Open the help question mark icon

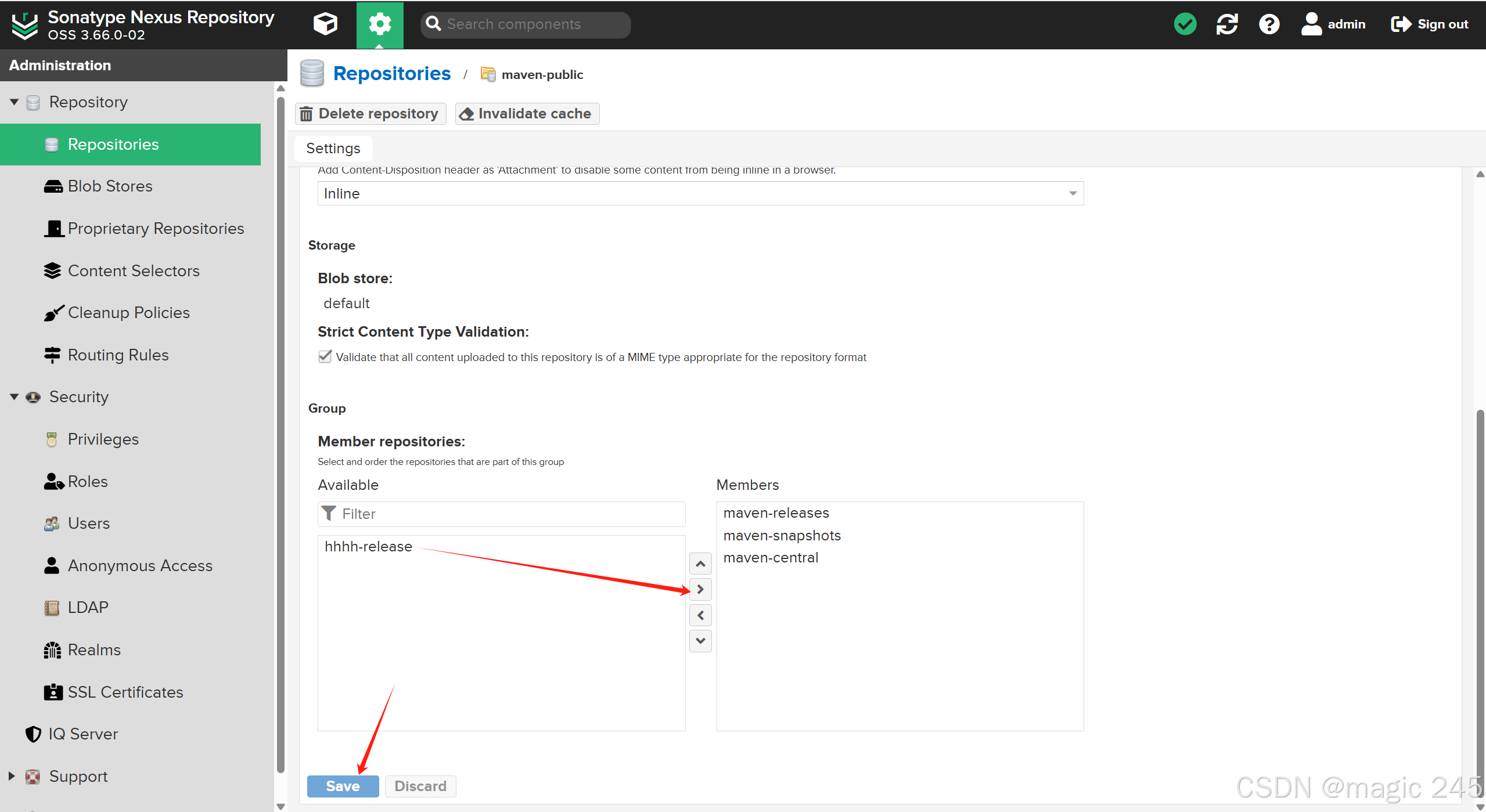pyautogui.click(x=1269, y=24)
